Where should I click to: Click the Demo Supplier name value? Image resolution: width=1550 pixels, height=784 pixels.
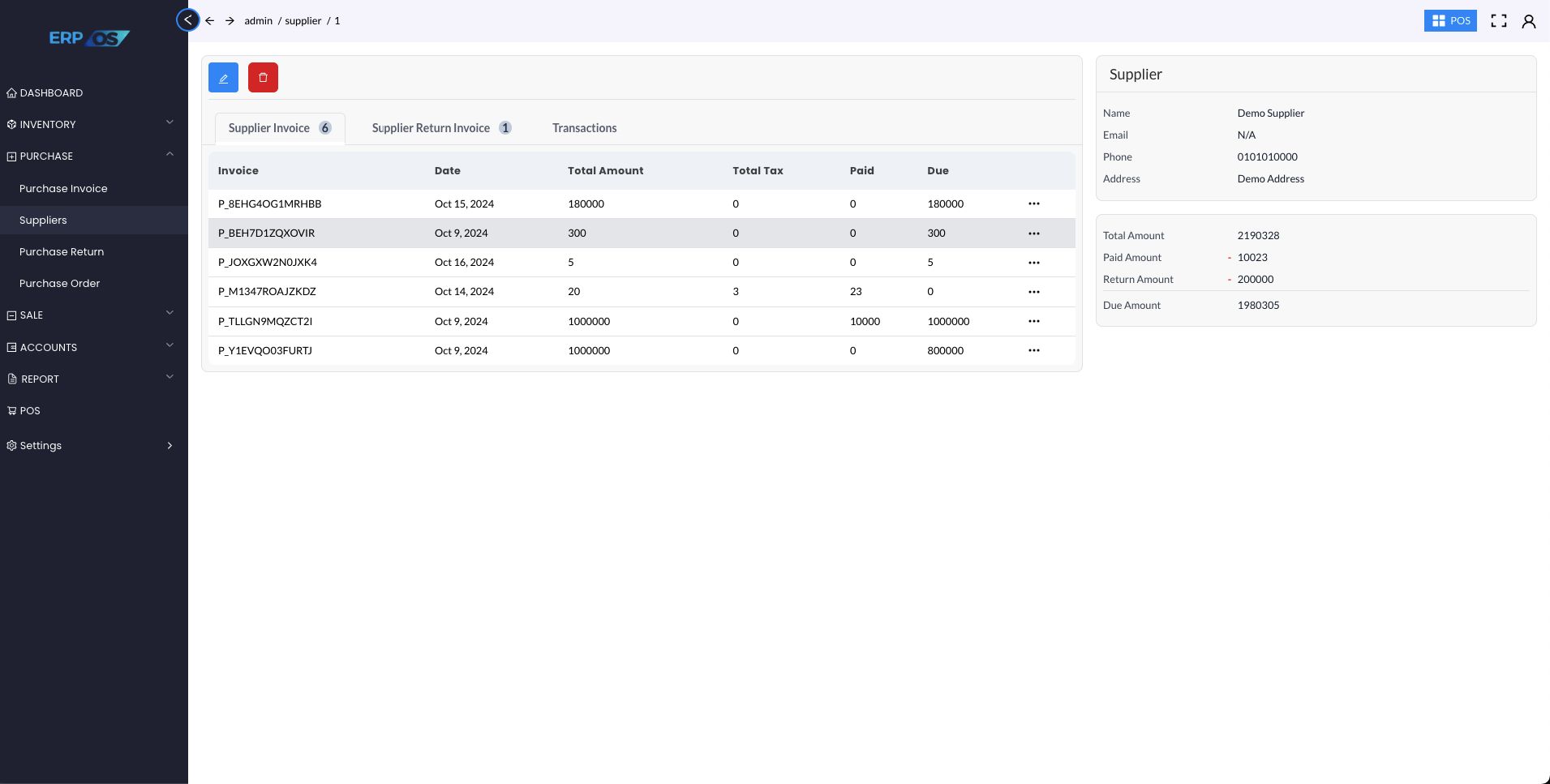tap(1271, 114)
